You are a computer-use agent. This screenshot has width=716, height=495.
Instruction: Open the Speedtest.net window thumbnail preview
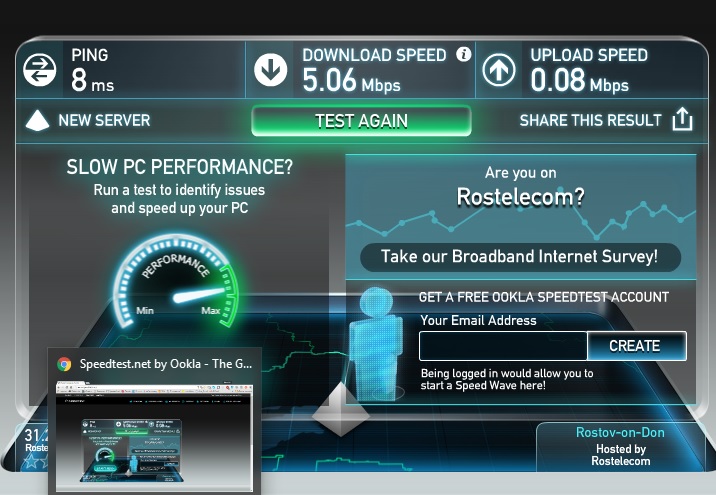pos(153,437)
